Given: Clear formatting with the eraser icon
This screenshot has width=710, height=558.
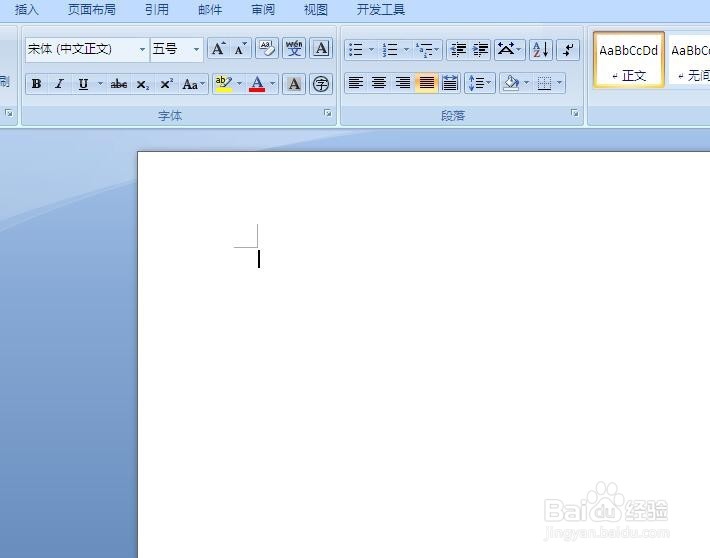Looking at the screenshot, I should pos(267,48).
